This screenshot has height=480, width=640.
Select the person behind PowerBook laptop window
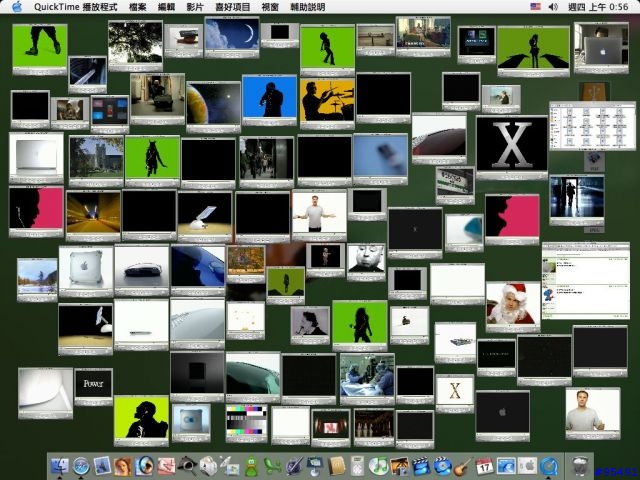click(x=601, y=47)
